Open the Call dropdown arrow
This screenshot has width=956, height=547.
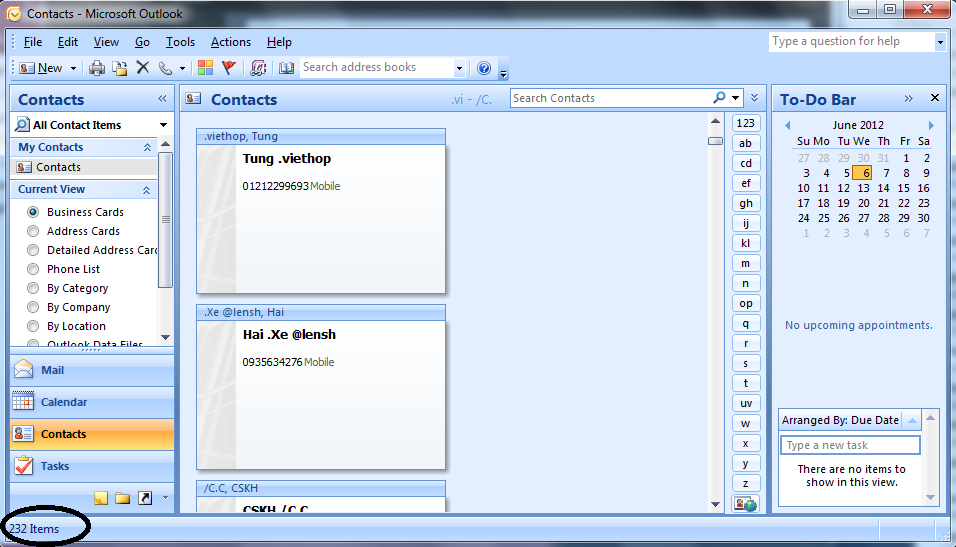(182, 68)
